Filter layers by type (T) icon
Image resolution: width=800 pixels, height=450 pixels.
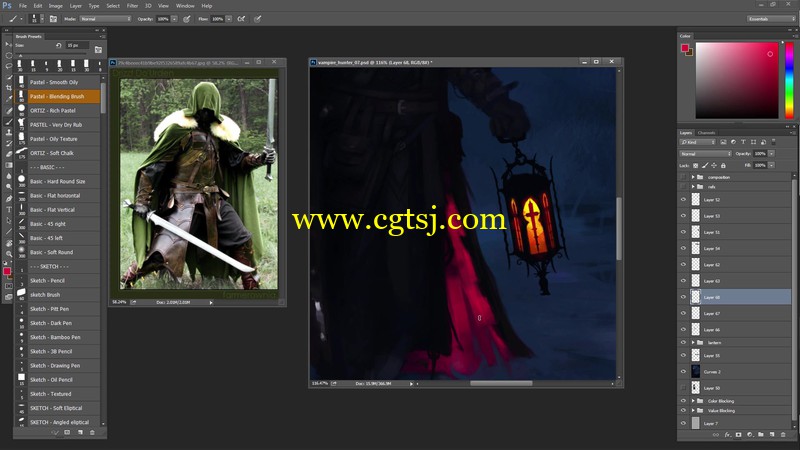point(743,142)
